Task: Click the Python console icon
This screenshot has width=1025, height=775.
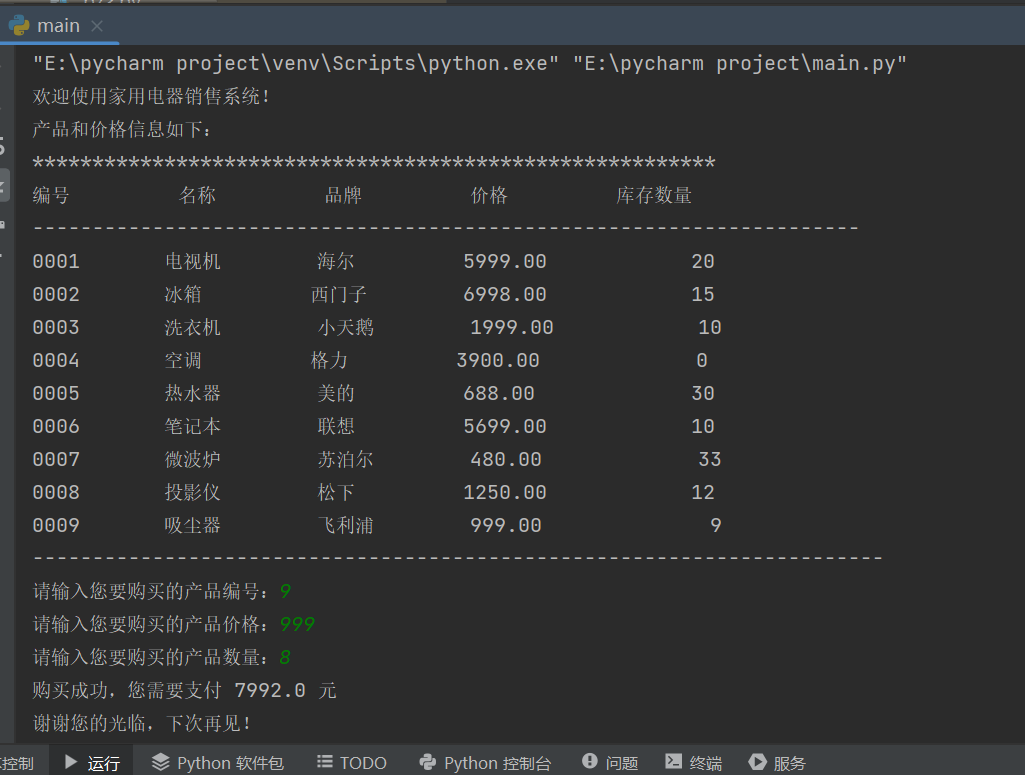Action: click(x=428, y=761)
